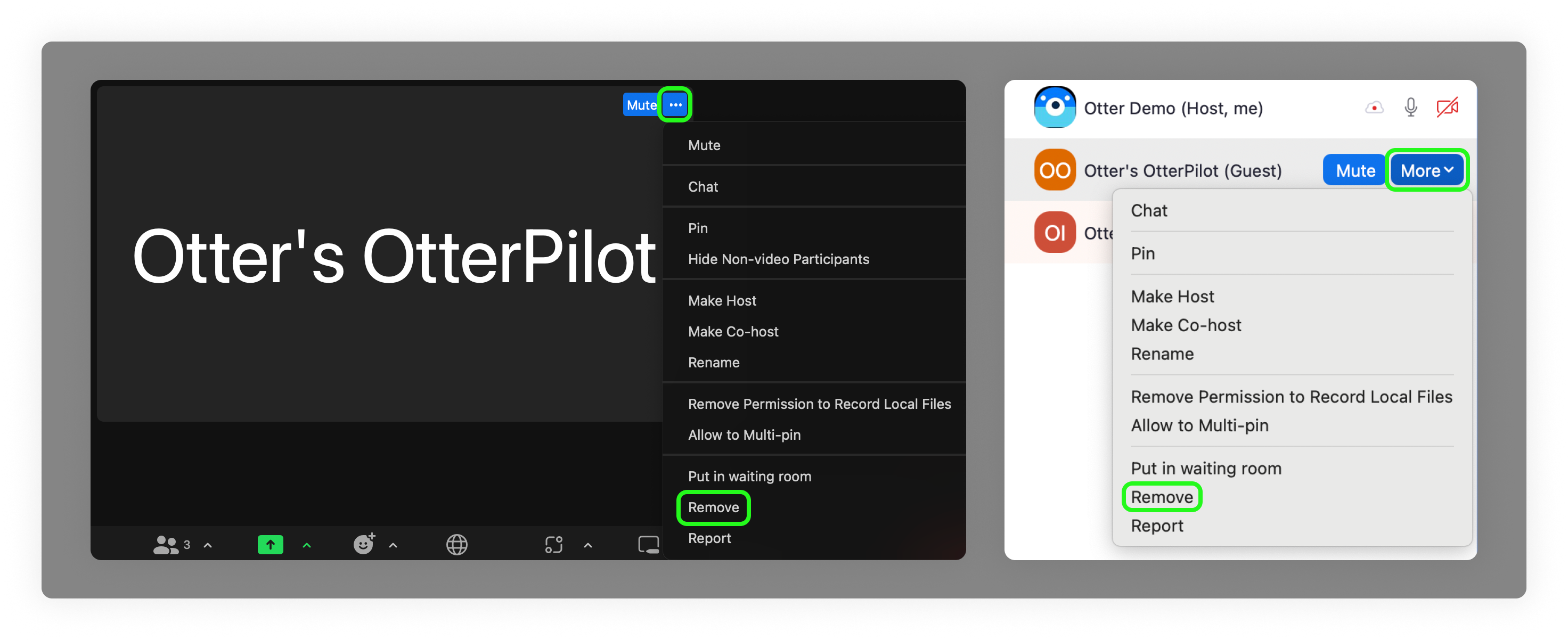Open the More dropdown for OtterPilot guest
The height and width of the screenshot is (640, 1568).
(1427, 170)
